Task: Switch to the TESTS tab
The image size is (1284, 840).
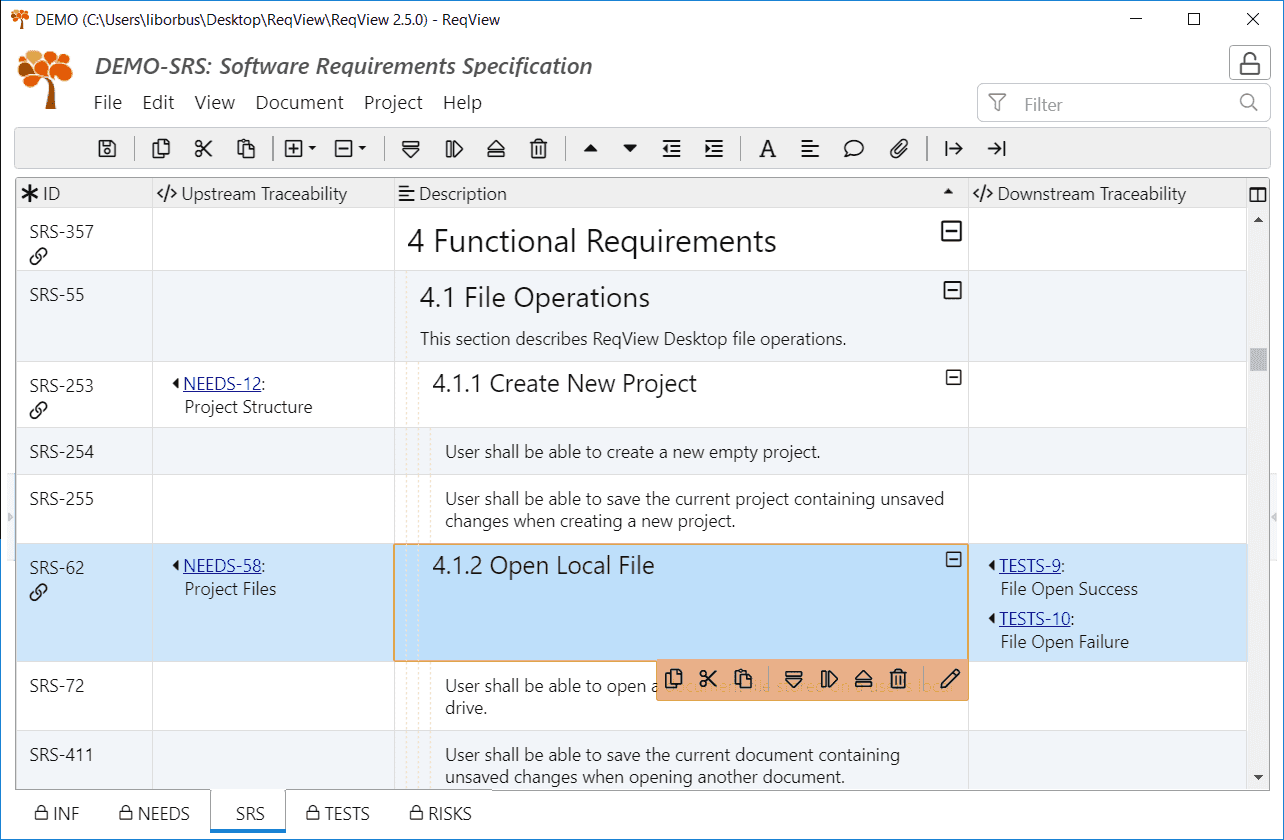Action: point(337,814)
